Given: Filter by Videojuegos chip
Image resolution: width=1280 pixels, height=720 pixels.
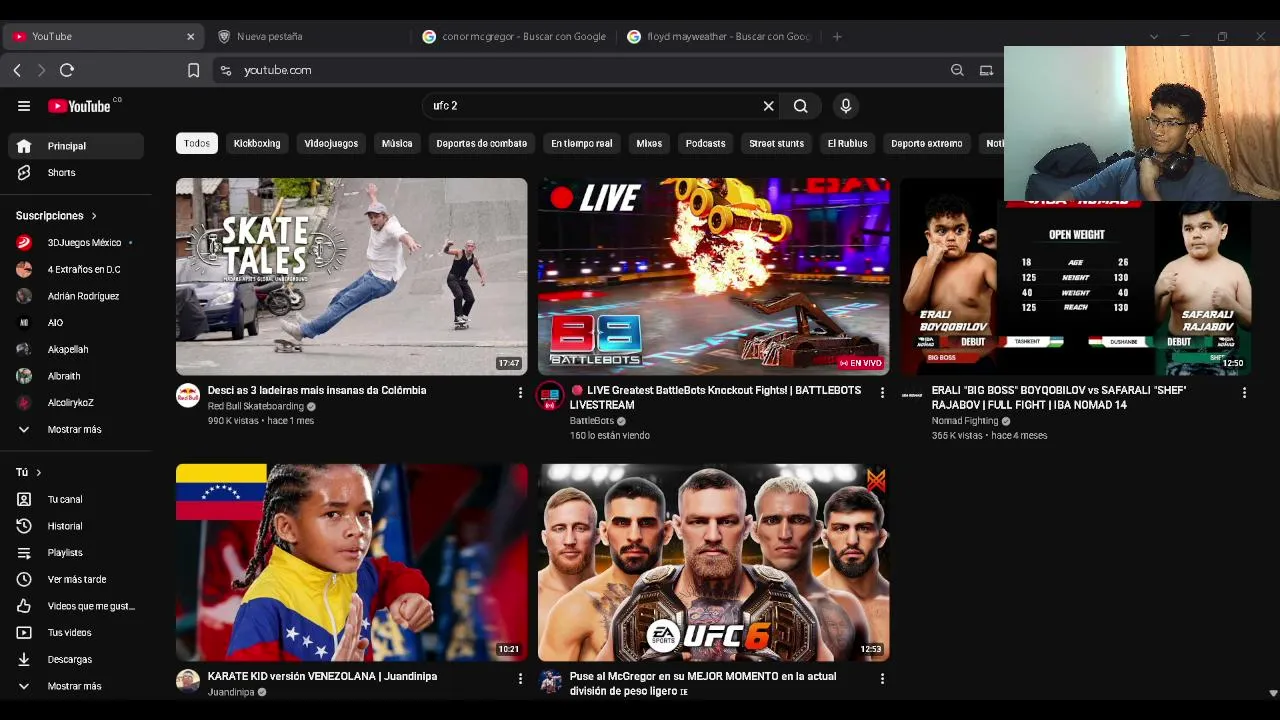Looking at the screenshot, I should coord(331,143).
